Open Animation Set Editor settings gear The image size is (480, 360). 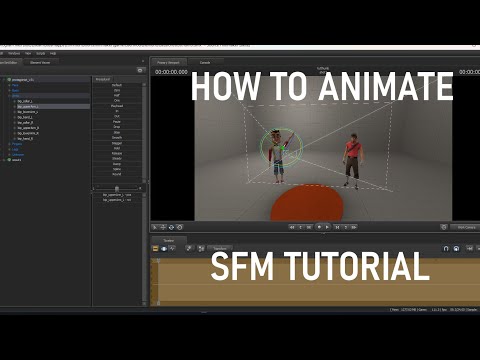coord(140,70)
